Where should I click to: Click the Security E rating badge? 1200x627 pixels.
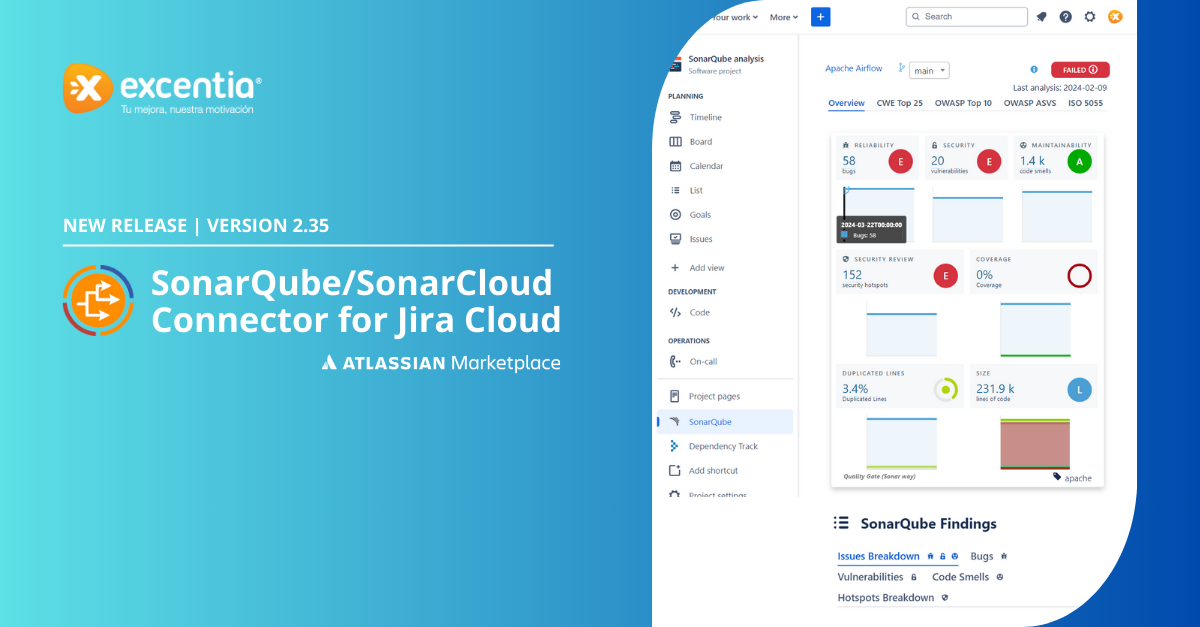pyautogui.click(x=990, y=160)
